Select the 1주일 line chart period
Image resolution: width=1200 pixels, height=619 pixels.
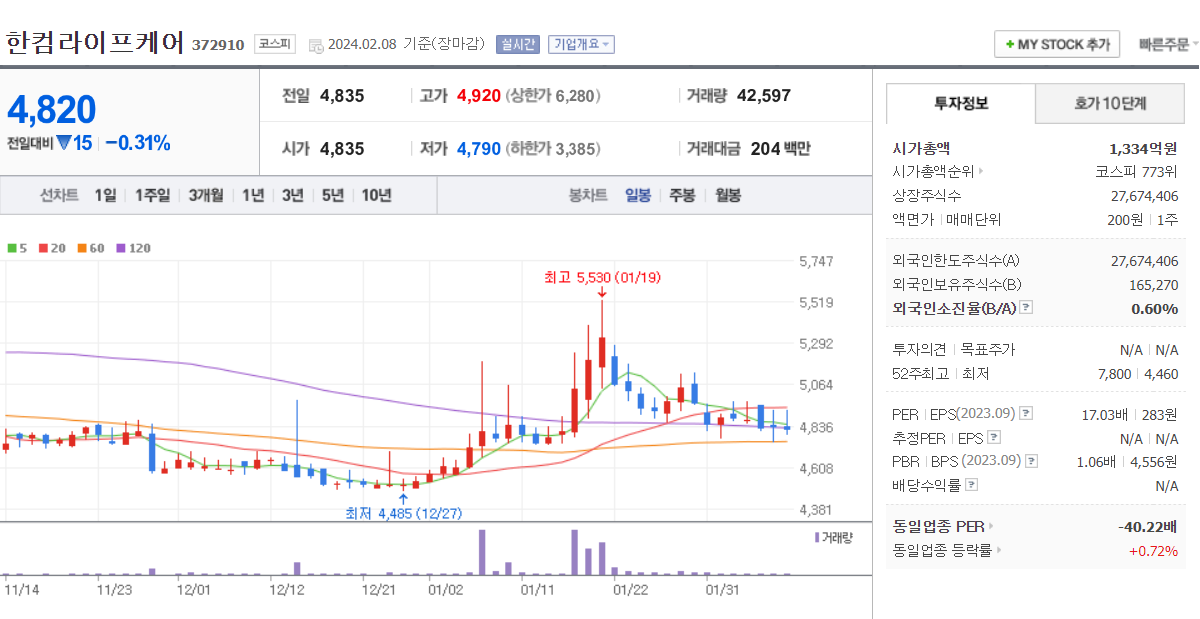[x=152, y=195]
